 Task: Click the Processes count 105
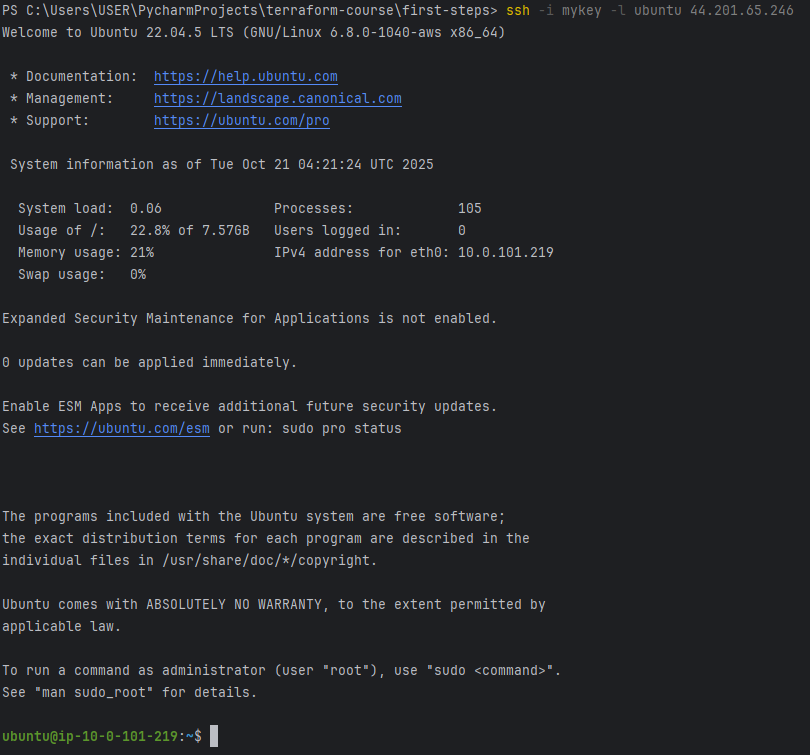pyautogui.click(x=470, y=209)
